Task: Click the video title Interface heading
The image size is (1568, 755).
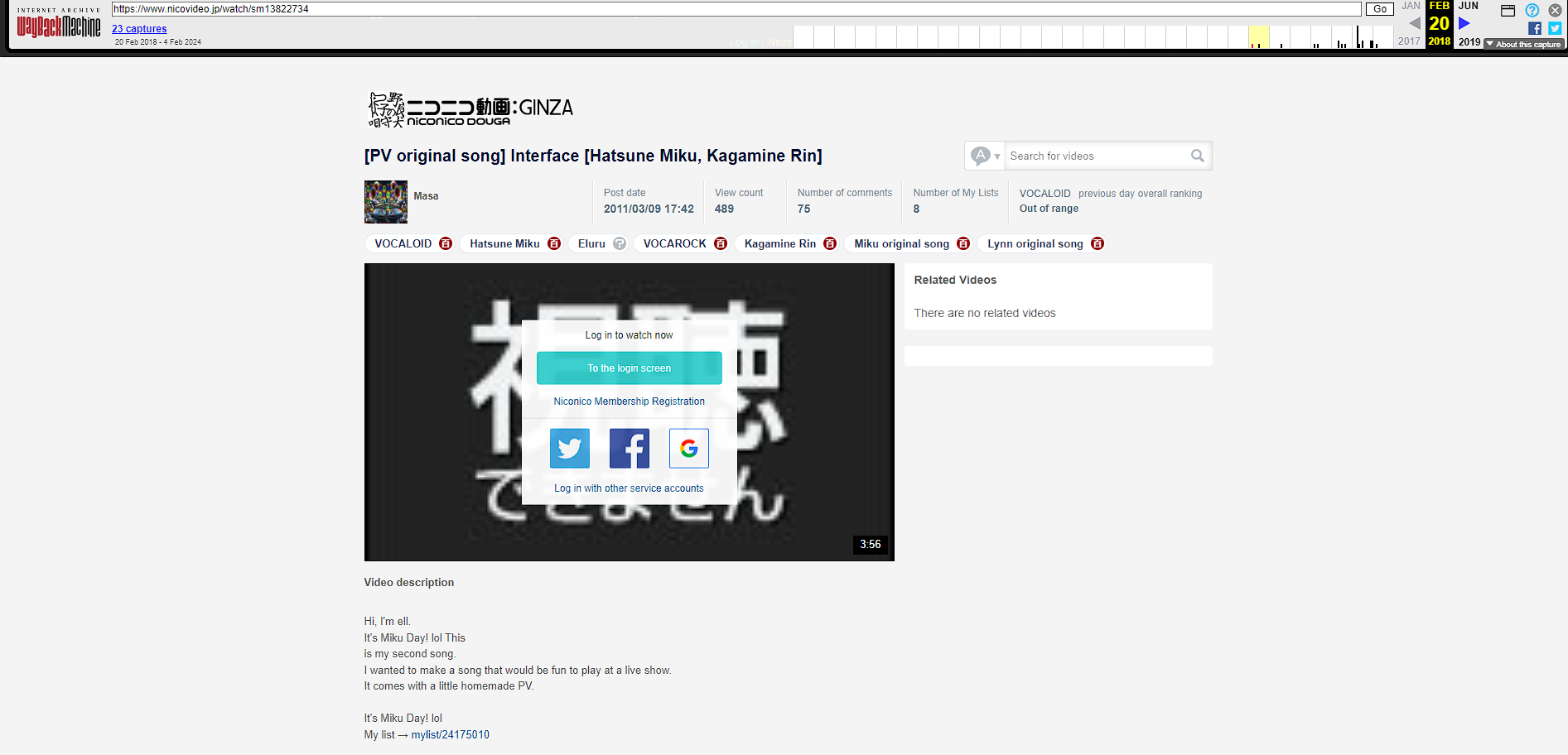Action: (593, 156)
